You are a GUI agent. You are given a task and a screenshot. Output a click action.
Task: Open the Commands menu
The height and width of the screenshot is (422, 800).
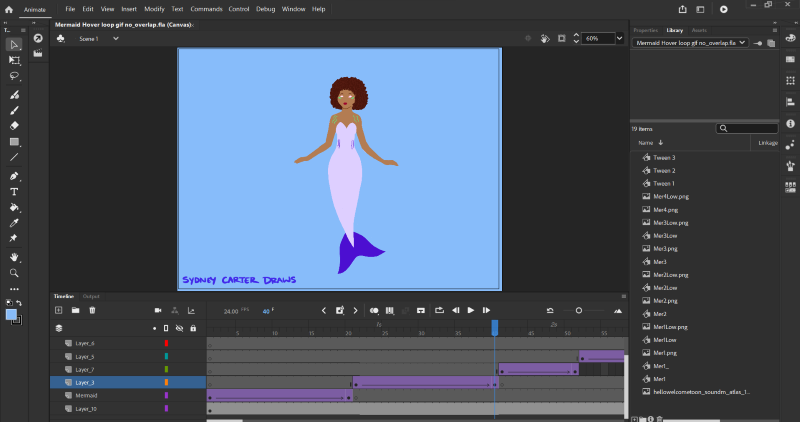pos(206,9)
